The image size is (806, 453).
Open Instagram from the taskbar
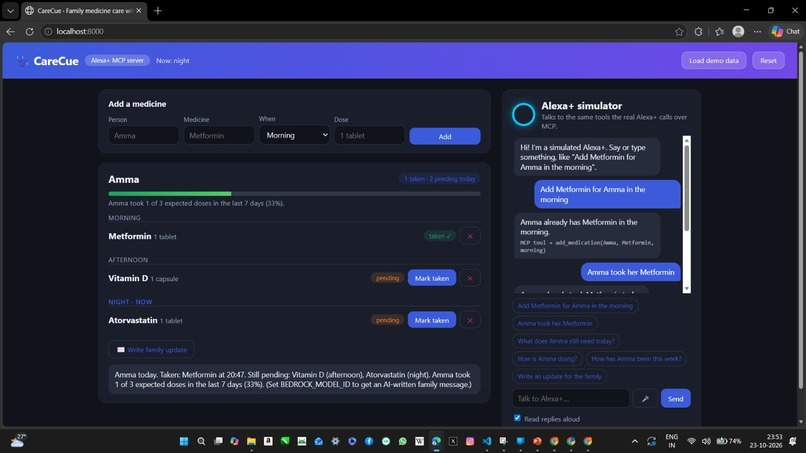(x=470, y=441)
